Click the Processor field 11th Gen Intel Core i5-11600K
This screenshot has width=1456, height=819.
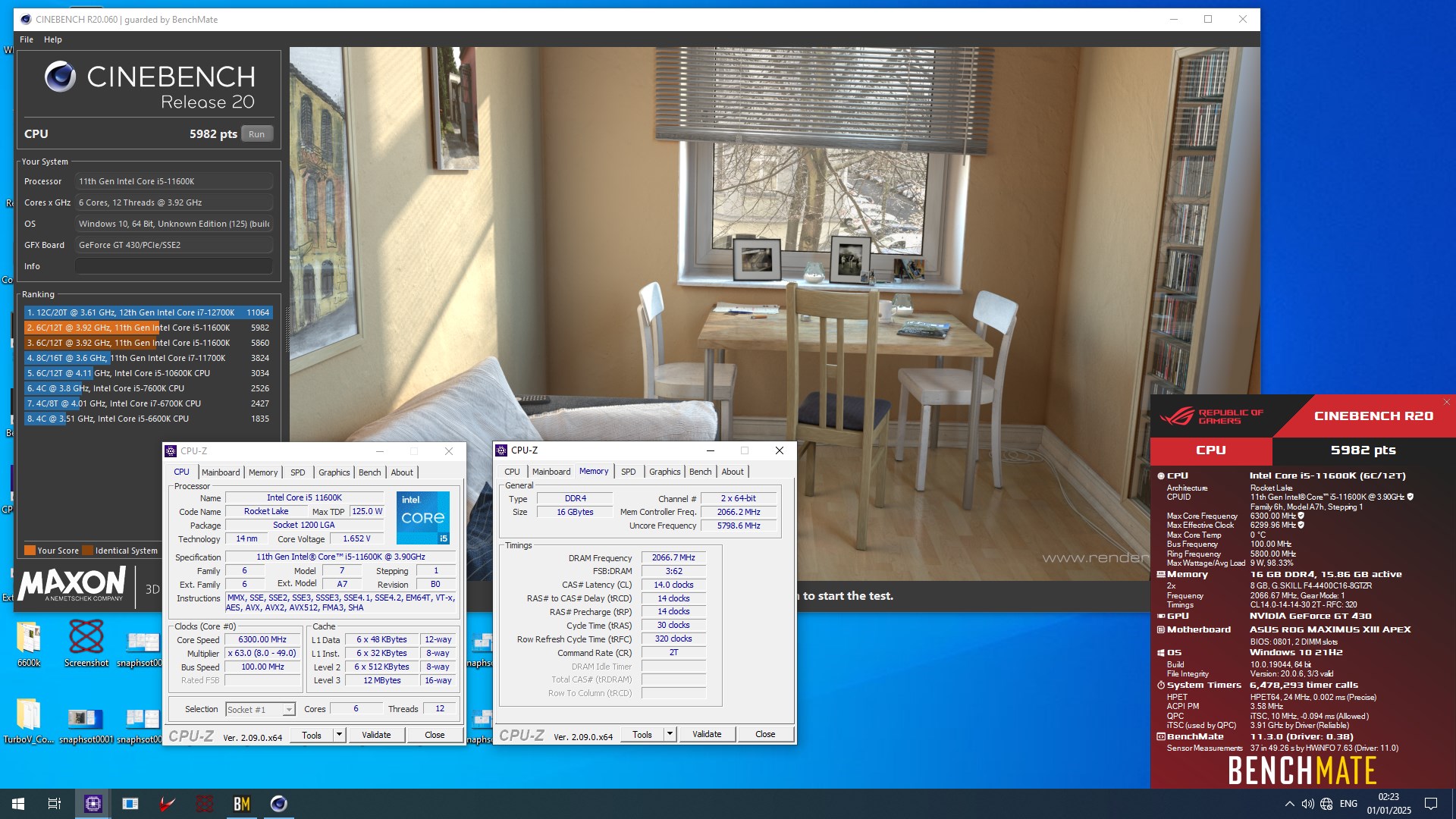coord(174,181)
